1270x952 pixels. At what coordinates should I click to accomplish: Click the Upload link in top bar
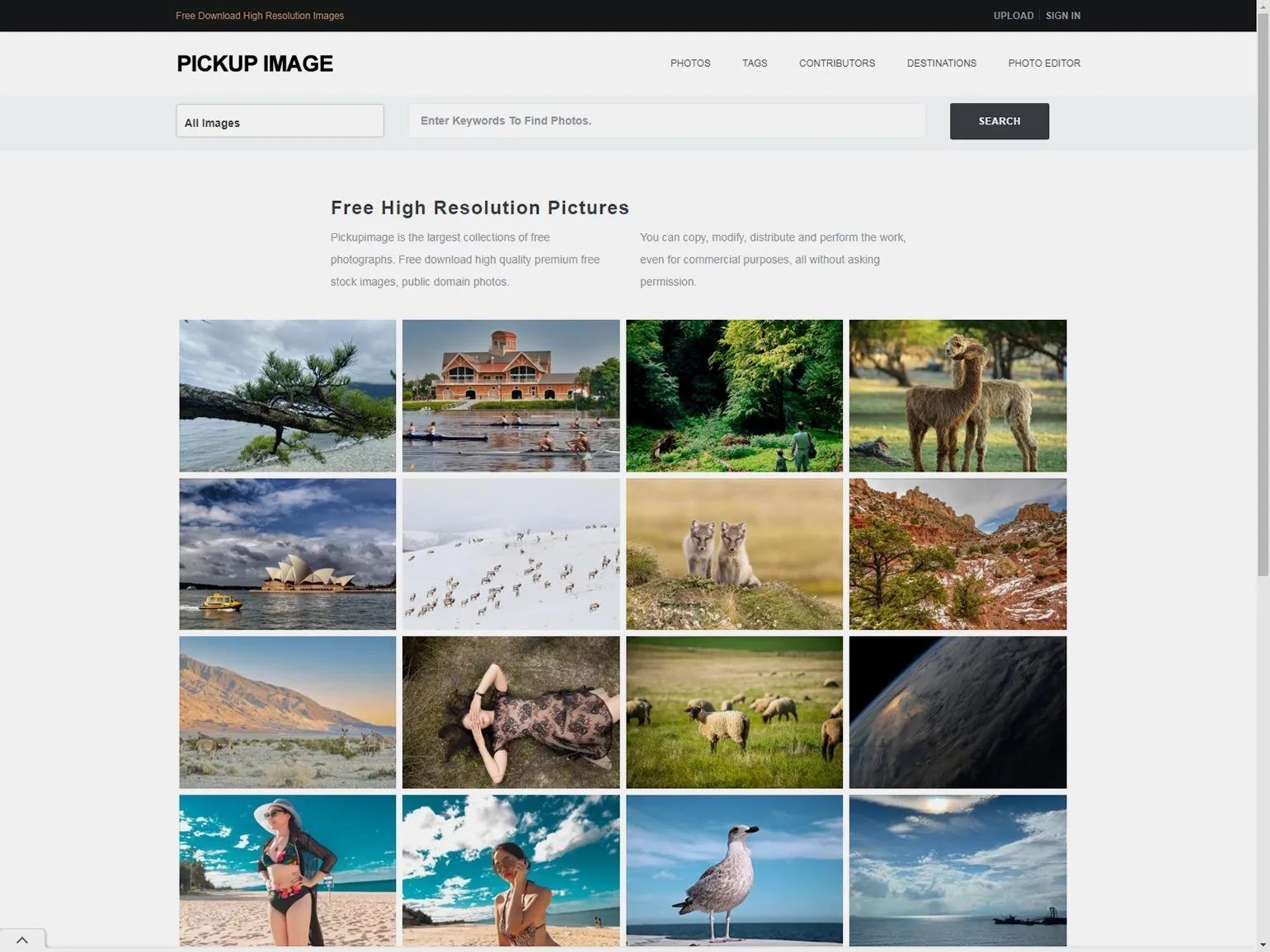[1014, 16]
